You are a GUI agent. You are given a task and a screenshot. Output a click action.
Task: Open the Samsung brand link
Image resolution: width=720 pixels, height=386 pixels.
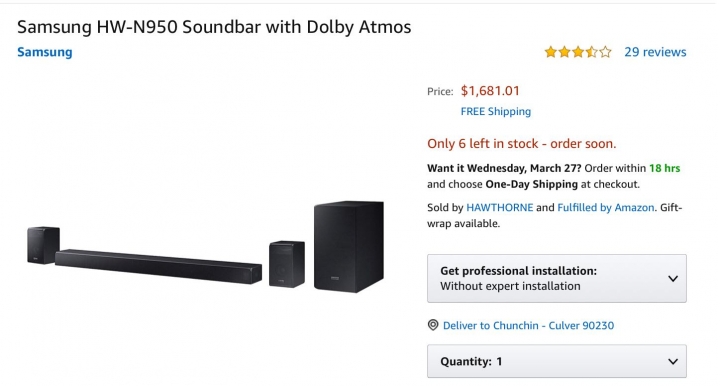tap(45, 52)
